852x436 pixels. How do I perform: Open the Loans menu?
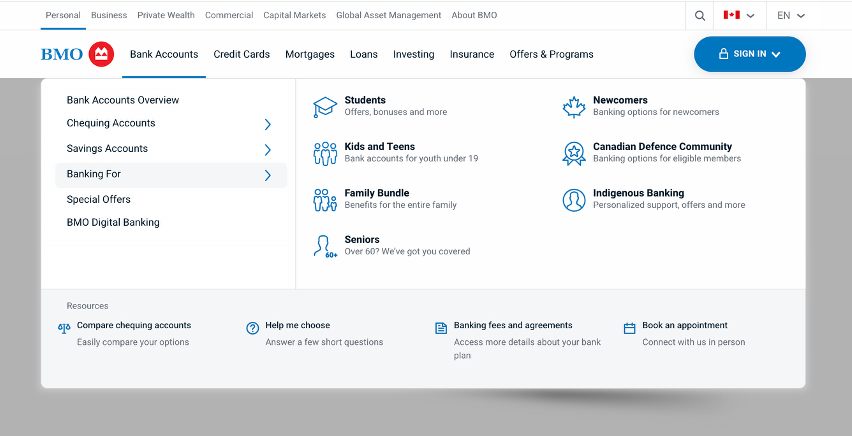(364, 54)
